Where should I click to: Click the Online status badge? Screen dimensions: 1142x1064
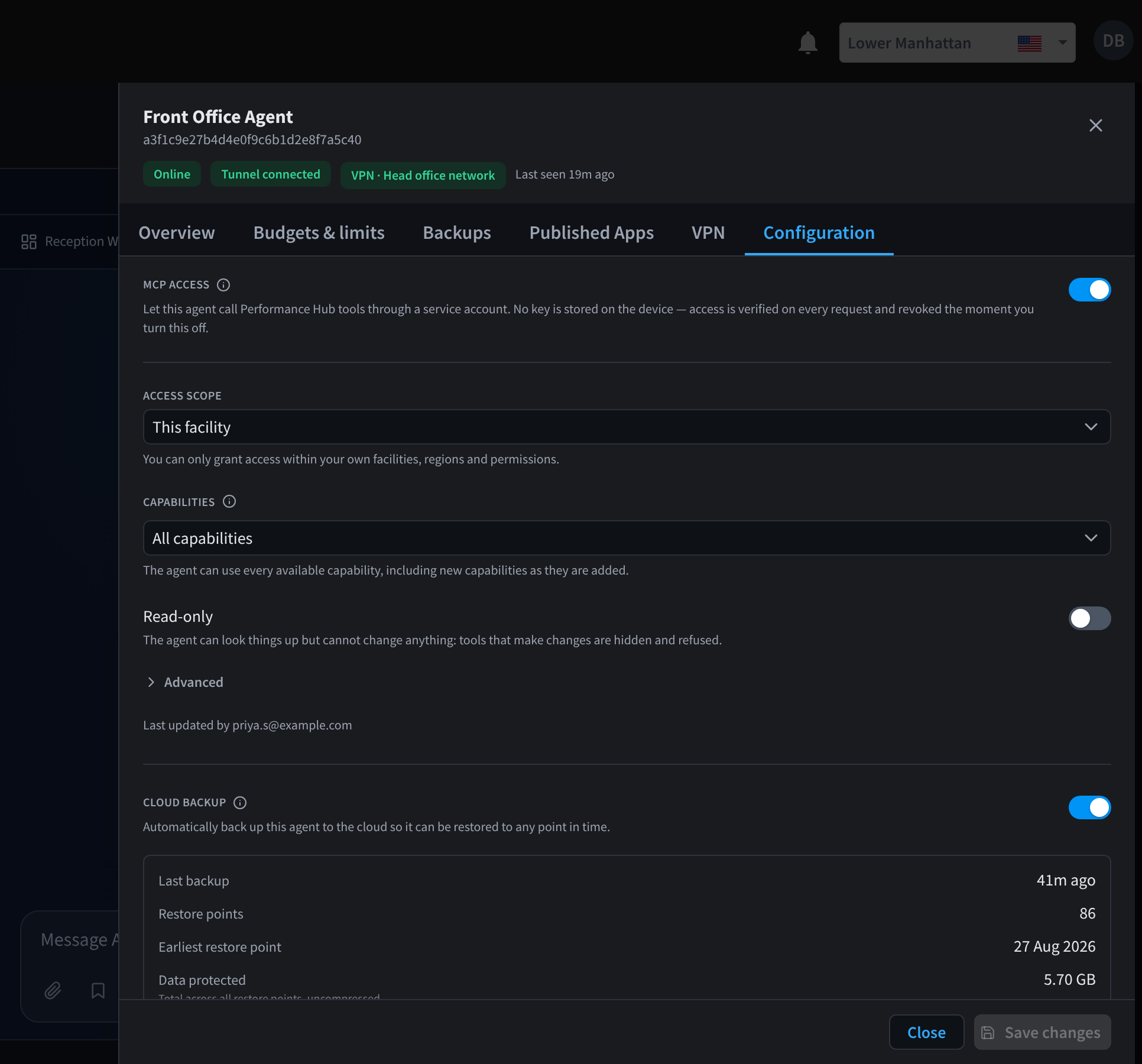172,174
